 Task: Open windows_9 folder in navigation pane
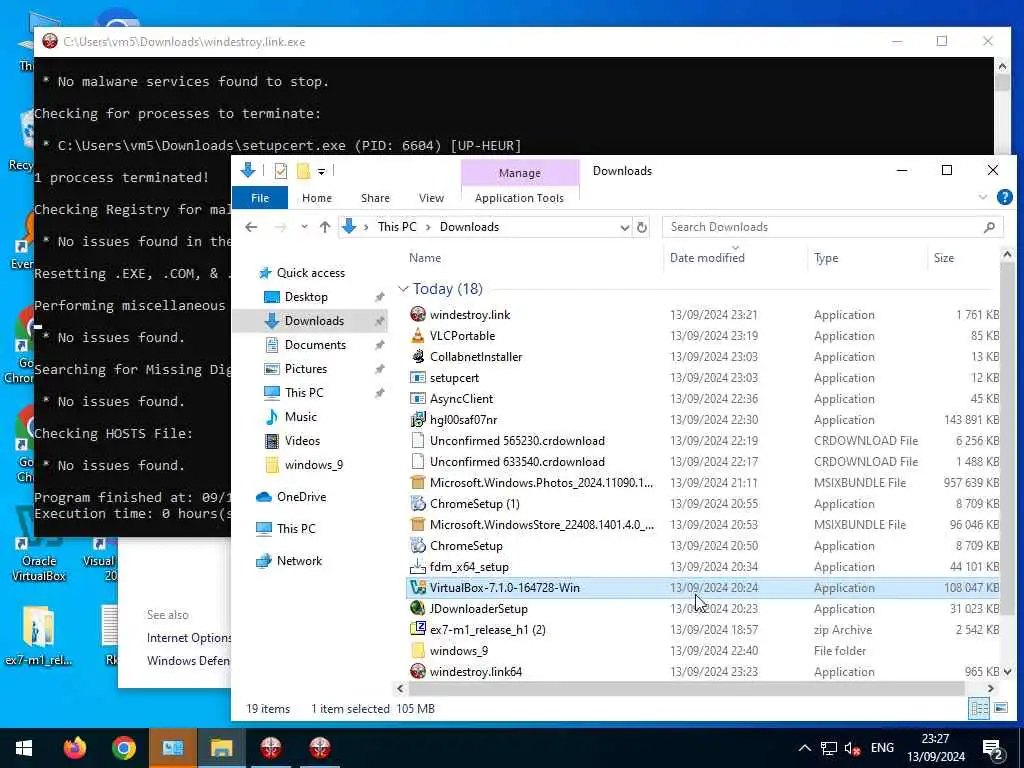coord(313,465)
